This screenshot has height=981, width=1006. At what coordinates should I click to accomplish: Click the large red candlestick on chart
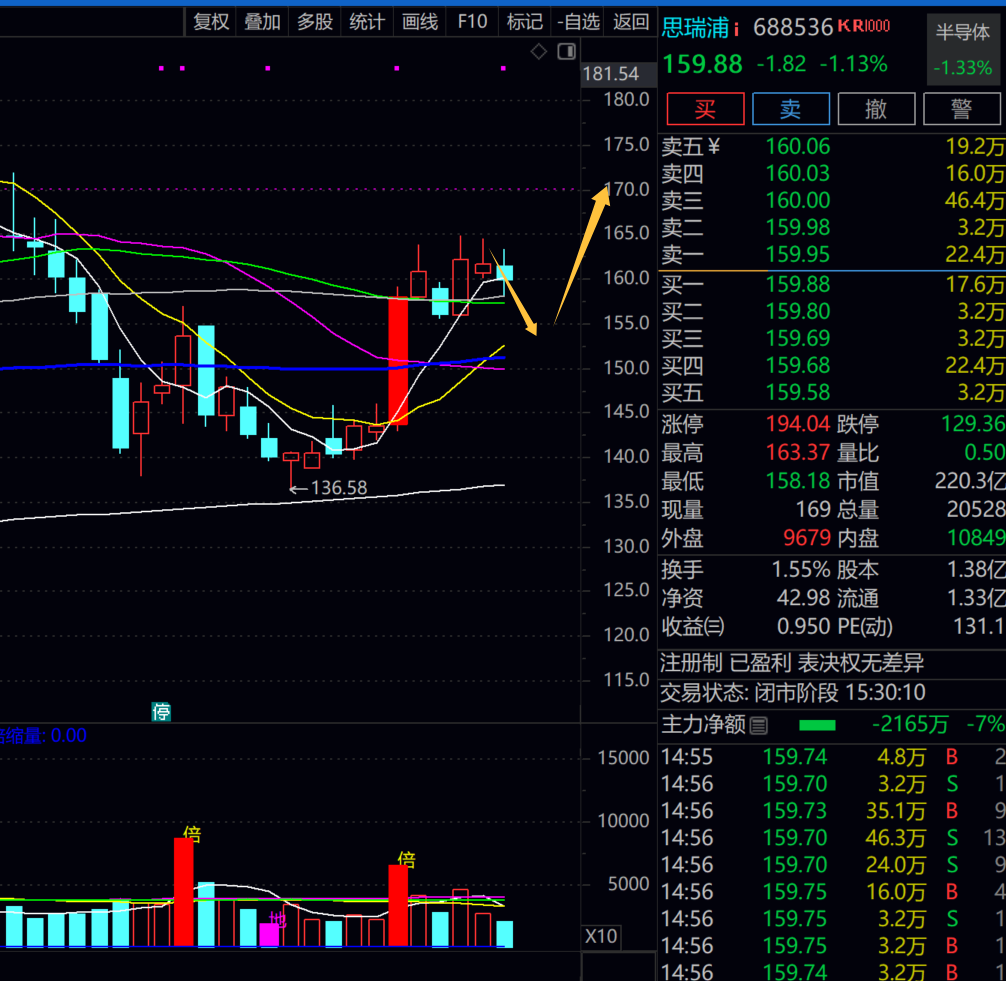coord(397,361)
